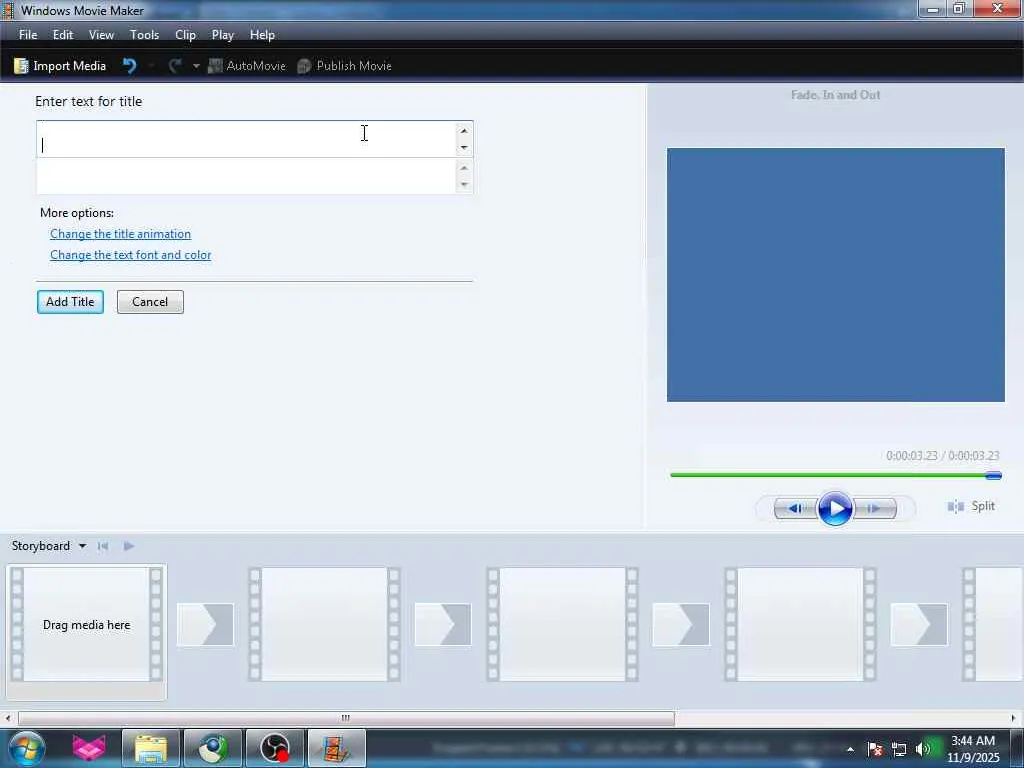Play the storyboard
Screen dimensions: 1024x768
tap(129, 546)
